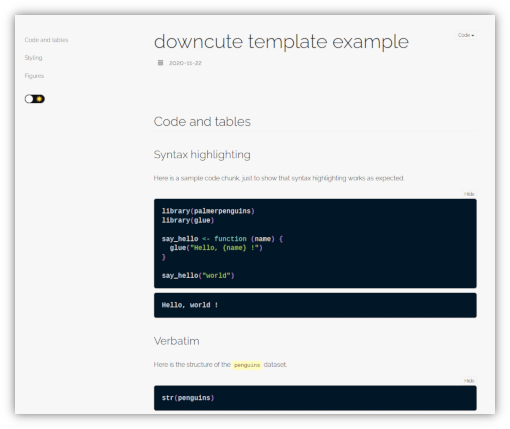Click the syntax highlighting description paragraph

pos(279,178)
